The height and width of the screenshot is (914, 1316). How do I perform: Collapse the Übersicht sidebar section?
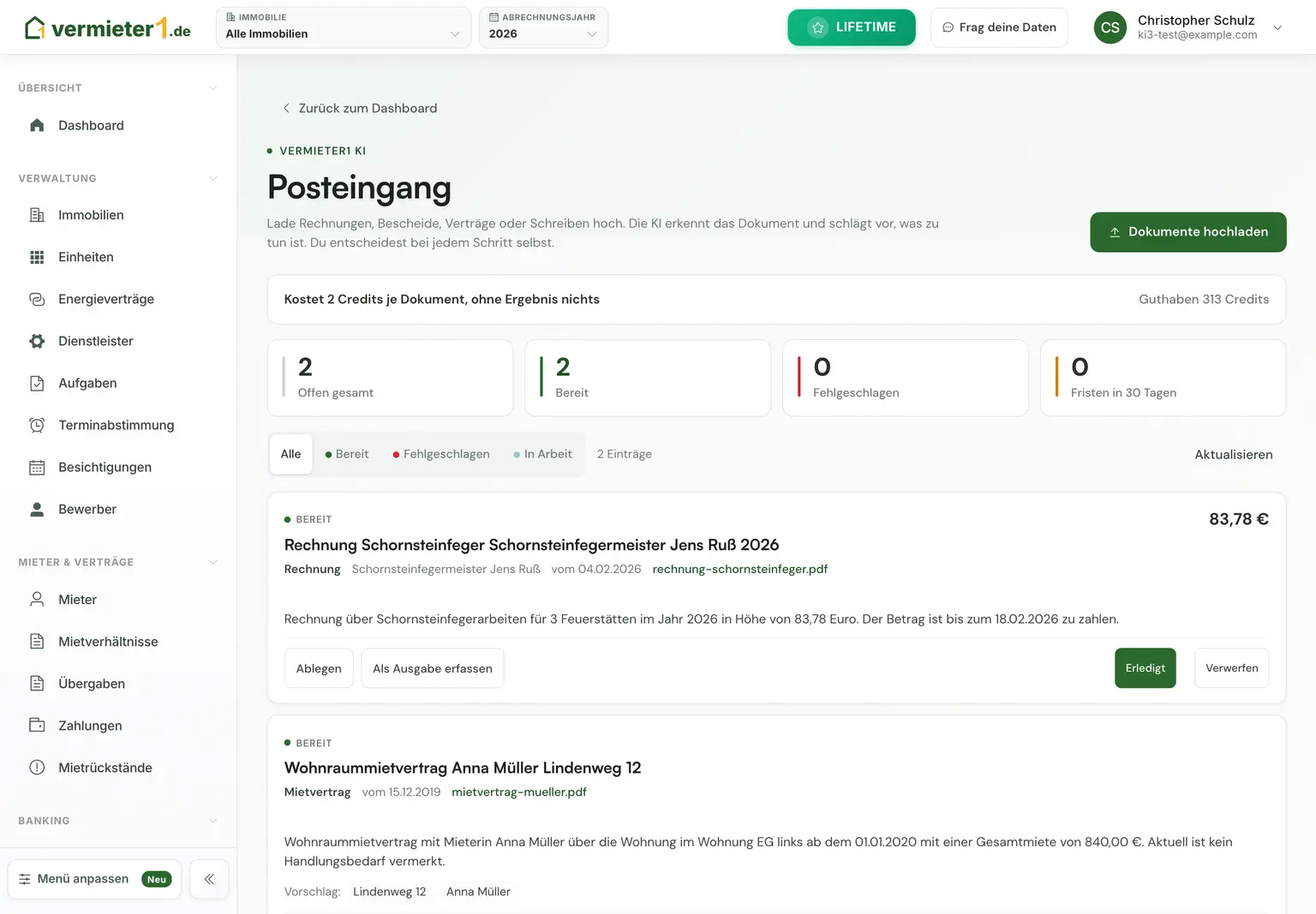coord(212,88)
